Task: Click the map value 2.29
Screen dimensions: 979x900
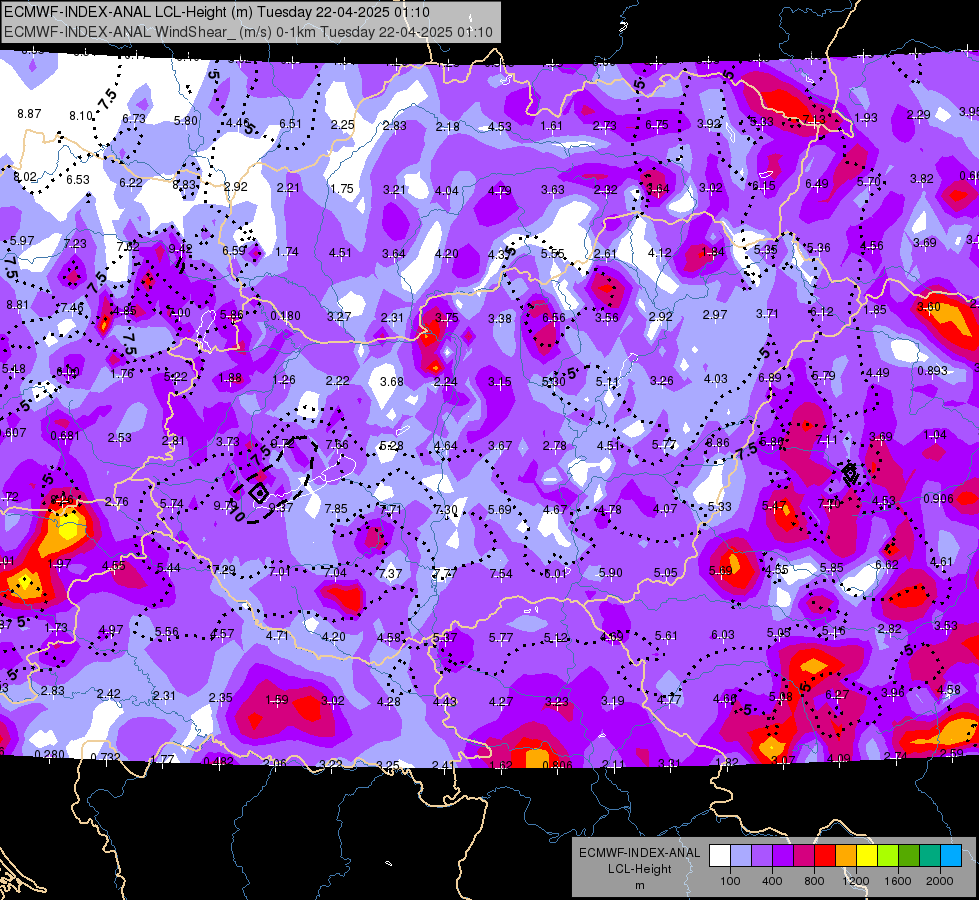Action: pos(918,115)
